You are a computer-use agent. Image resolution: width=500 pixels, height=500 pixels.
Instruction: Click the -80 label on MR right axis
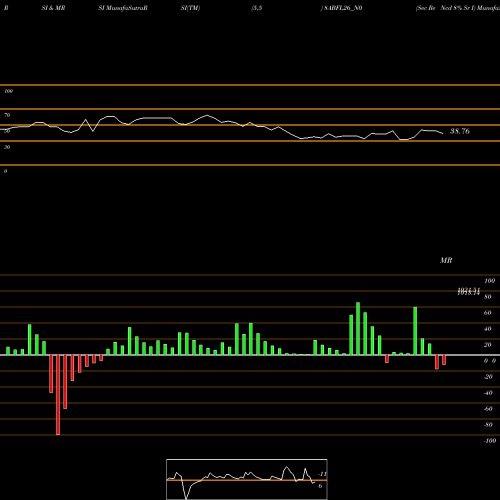(x=488, y=425)
